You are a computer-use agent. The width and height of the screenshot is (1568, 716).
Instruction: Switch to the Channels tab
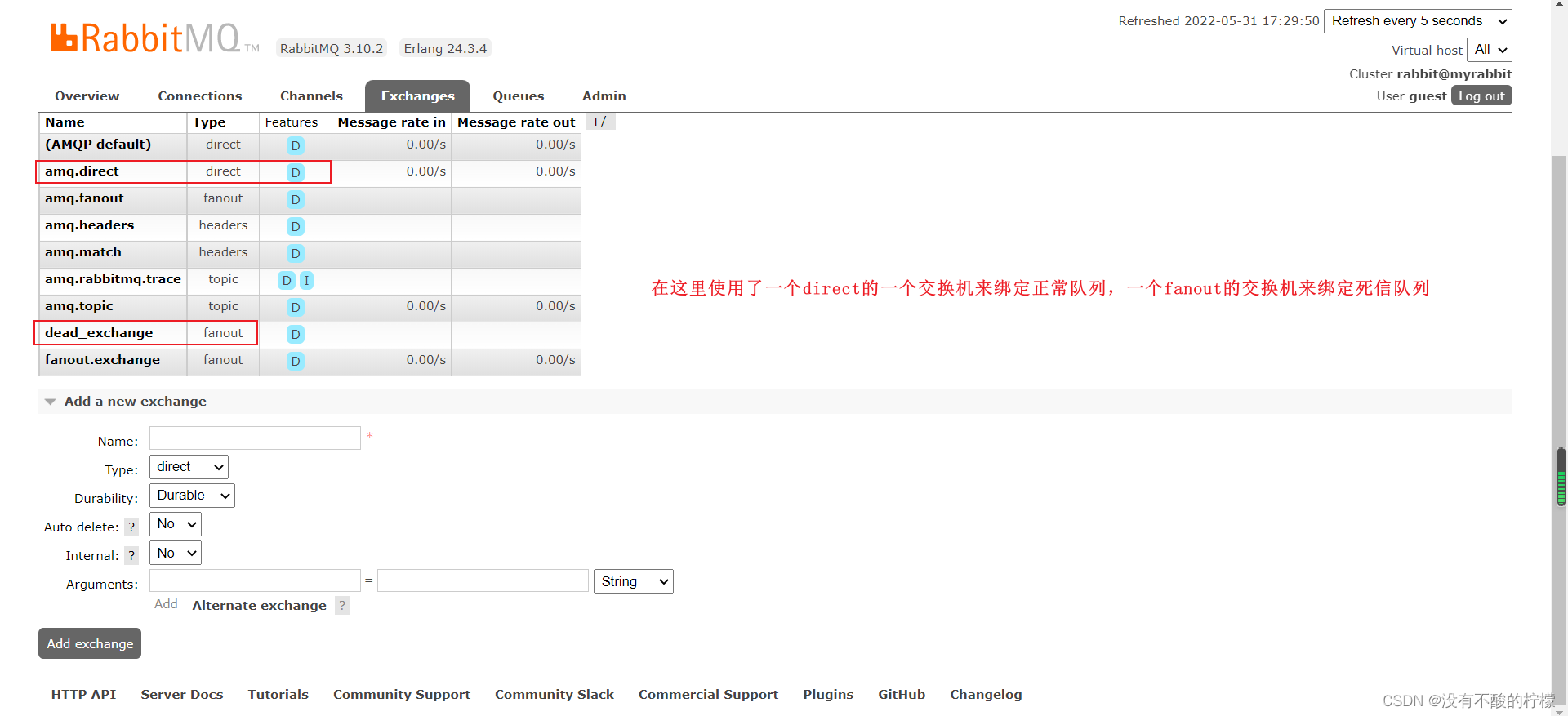pyautogui.click(x=311, y=96)
